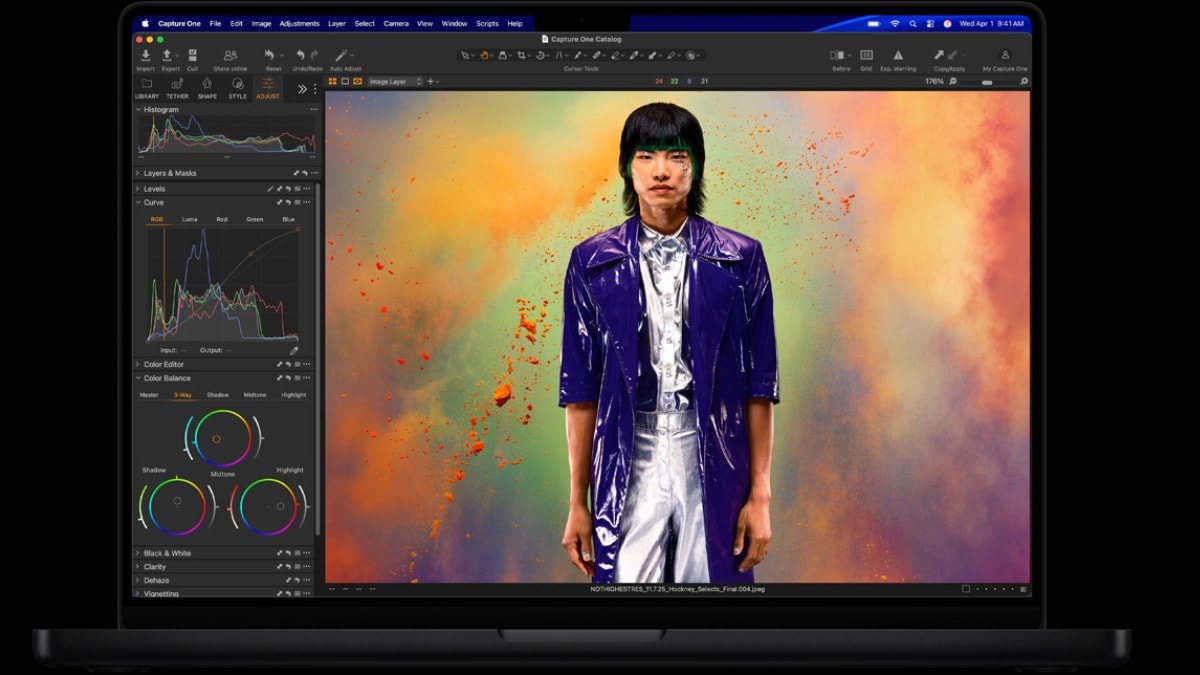Open the Image Layer dropdown

[395, 81]
